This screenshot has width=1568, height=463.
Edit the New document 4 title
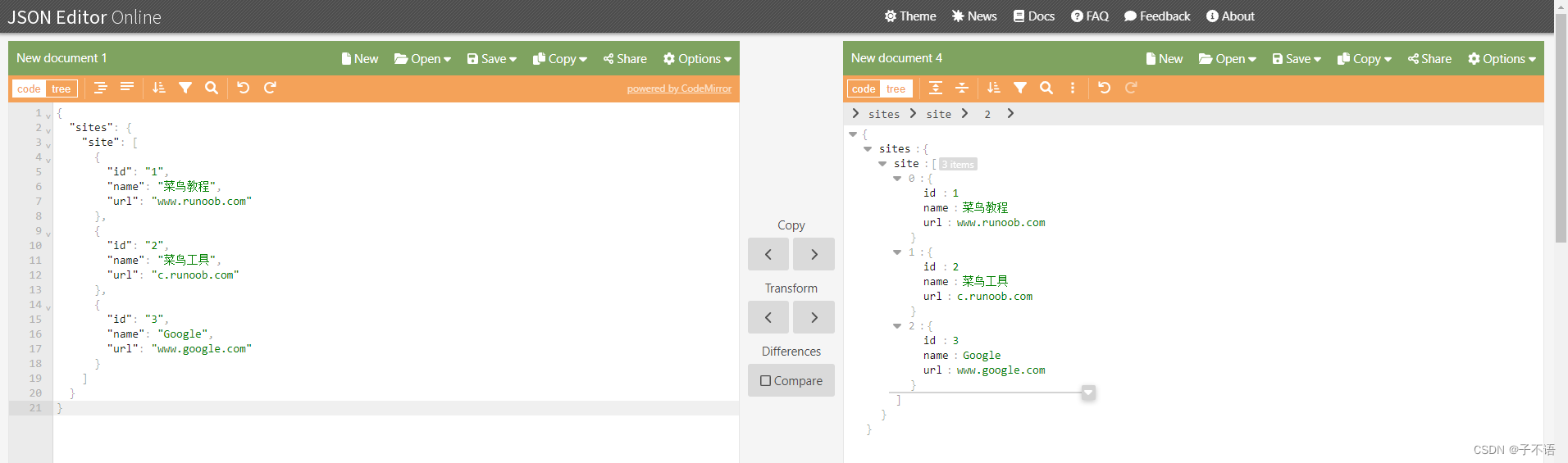896,58
